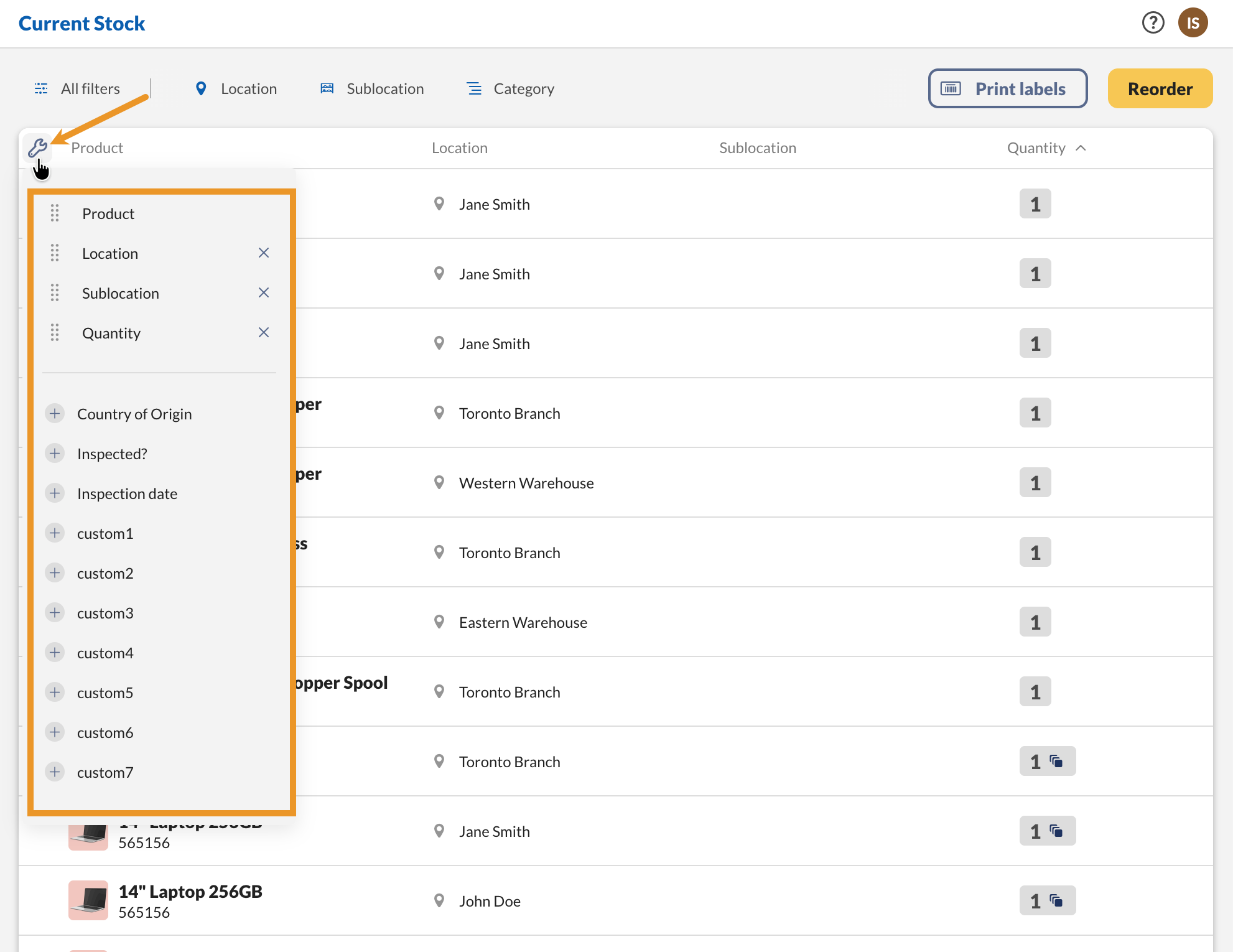Add the custom3 column
The image size is (1233, 952).
55,613
